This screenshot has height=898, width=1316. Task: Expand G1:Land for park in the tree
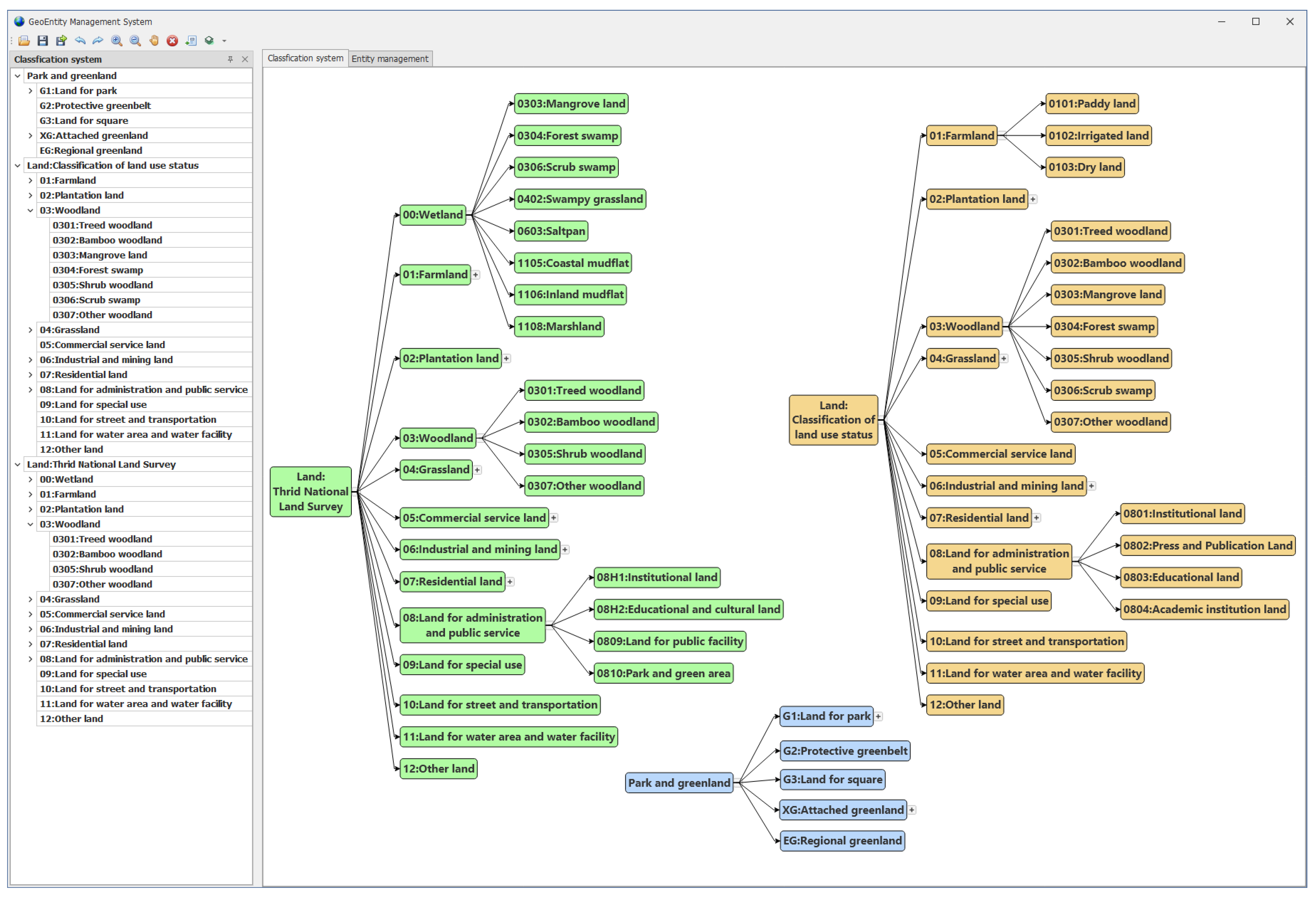31,91
